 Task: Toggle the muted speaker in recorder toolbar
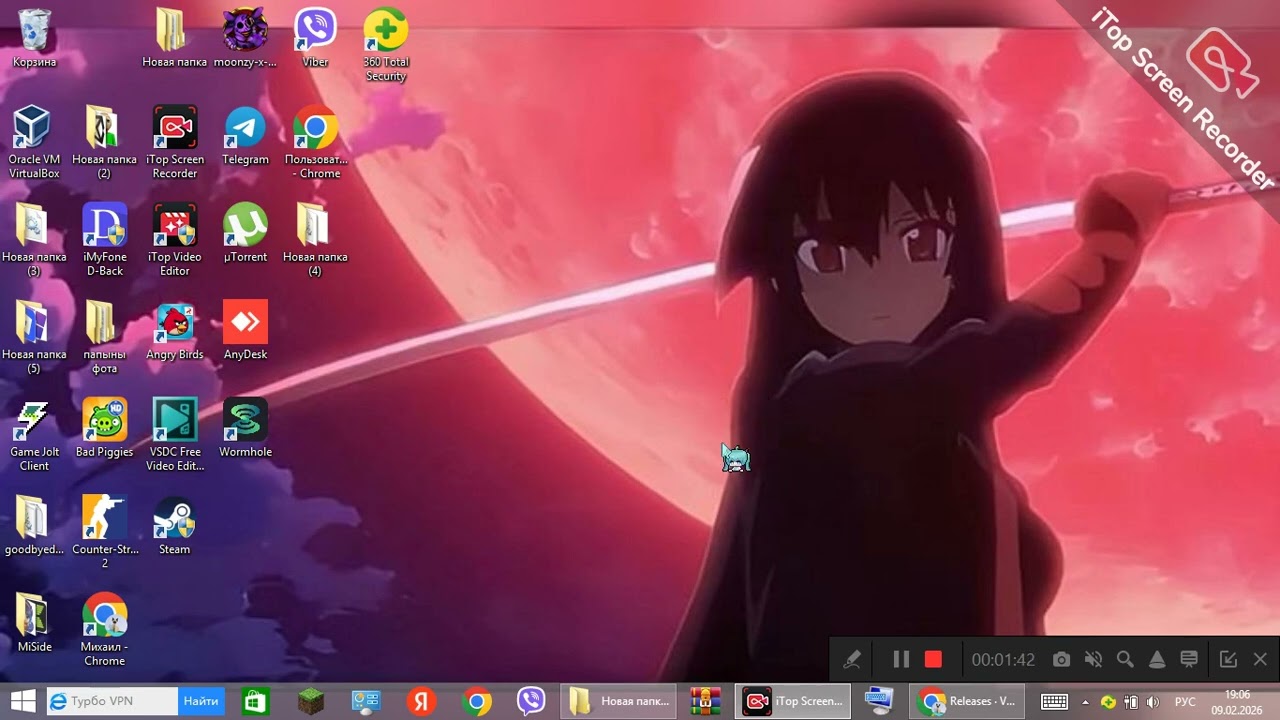point(1093,659)
